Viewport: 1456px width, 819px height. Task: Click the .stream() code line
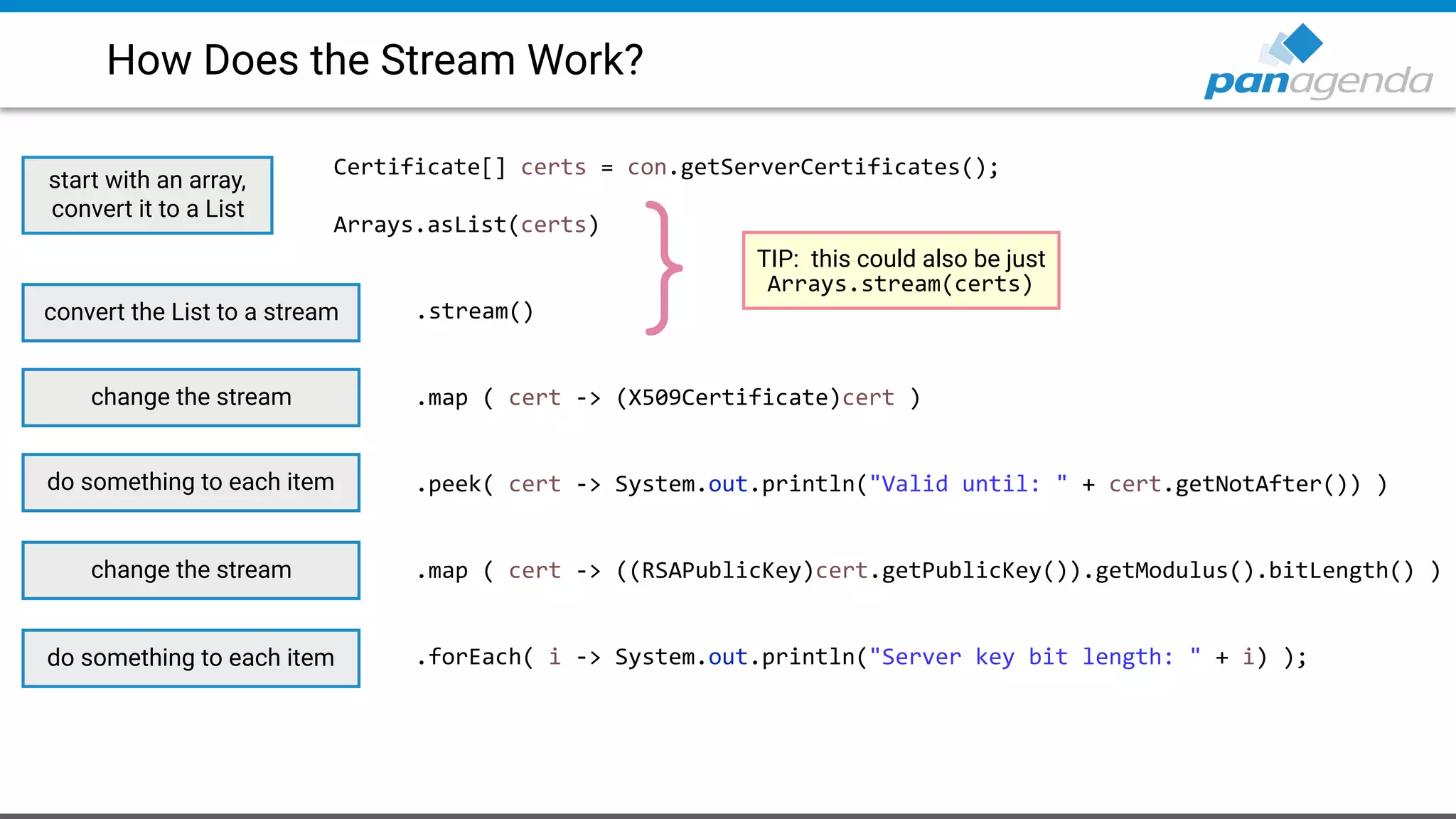click(x=475, y=311)
